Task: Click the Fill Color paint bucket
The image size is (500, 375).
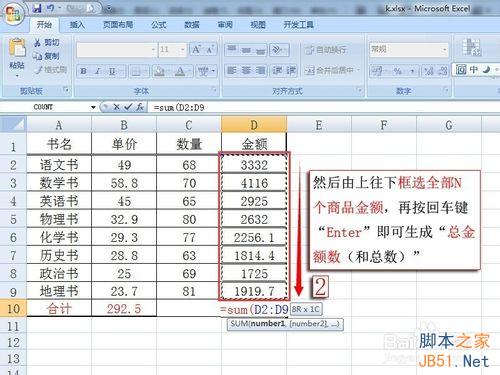Action: tap(160, 71)
